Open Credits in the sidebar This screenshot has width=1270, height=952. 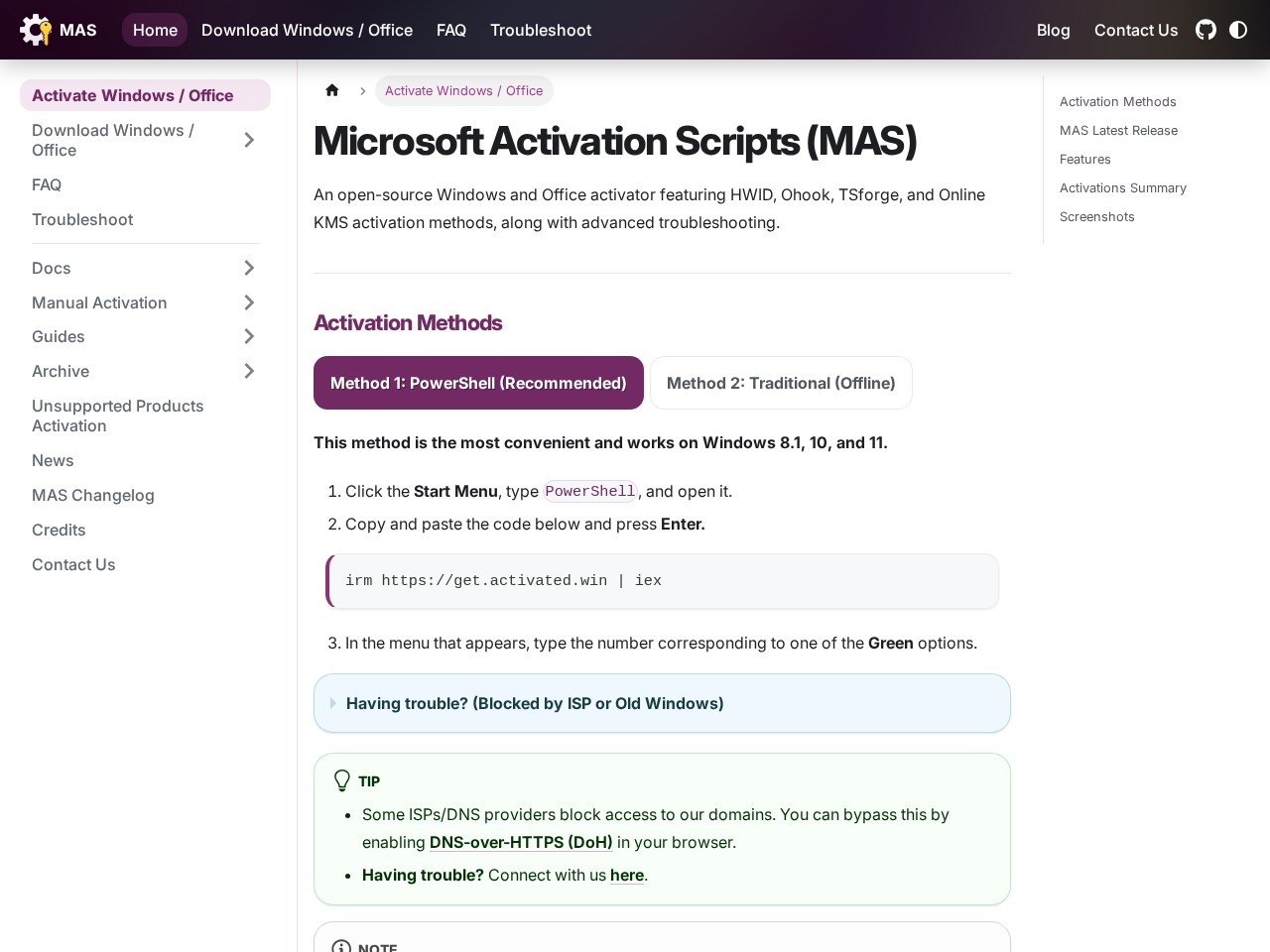59,530
